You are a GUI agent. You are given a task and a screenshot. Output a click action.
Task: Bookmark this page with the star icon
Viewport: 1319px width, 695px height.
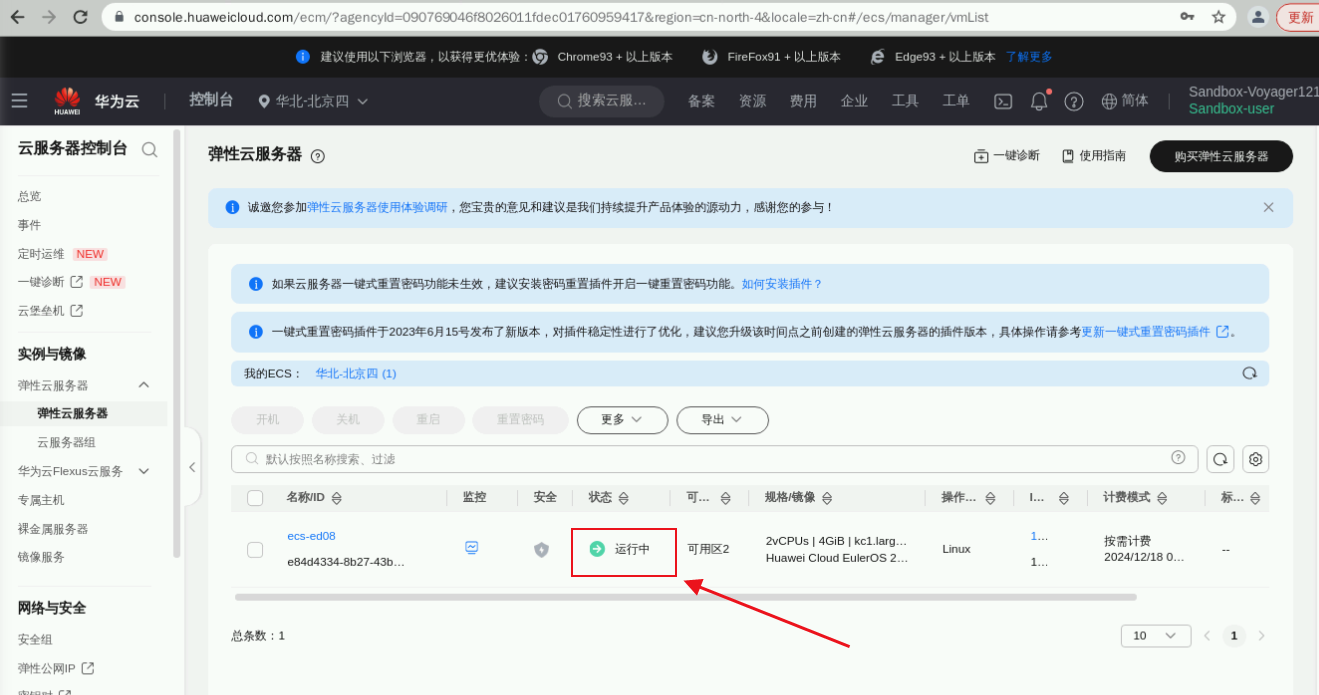pos(1218,17)
